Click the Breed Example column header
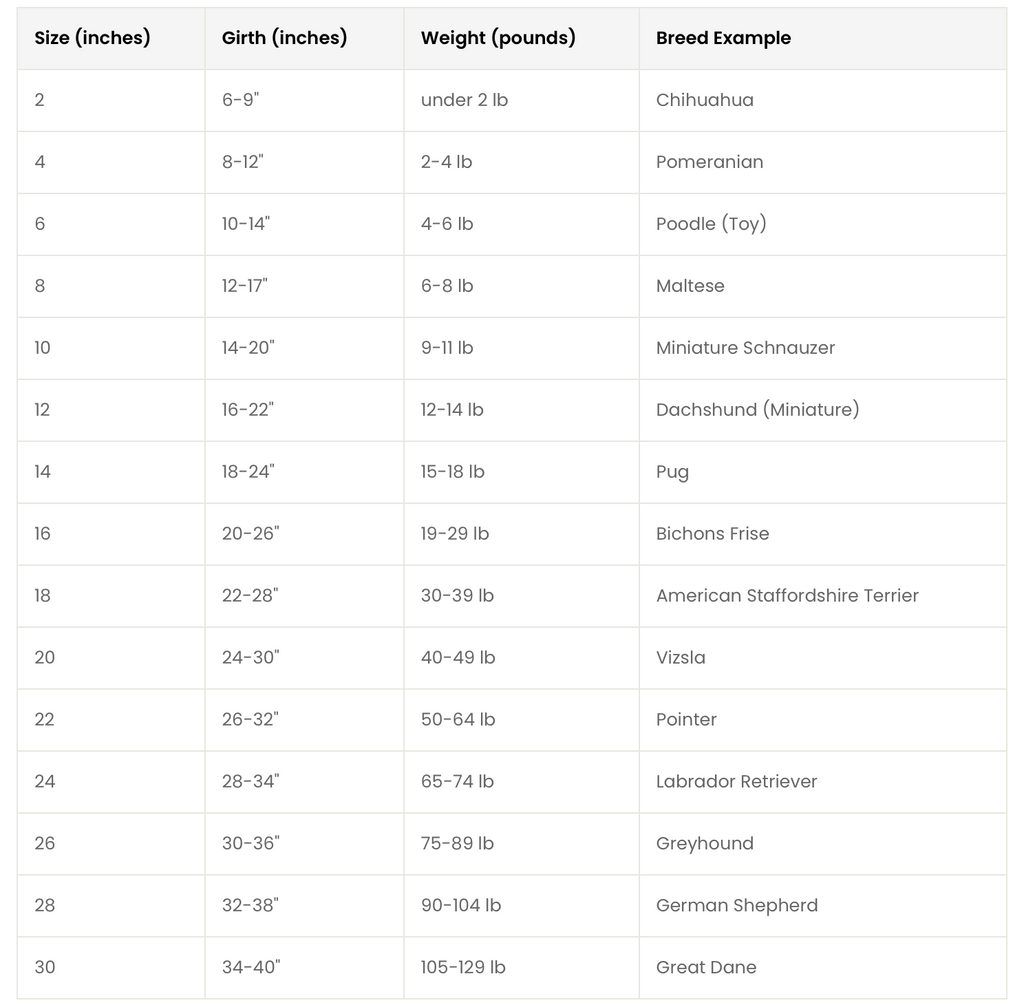Viewport: 1024px width, 1005px height. (x=822, y=39)
